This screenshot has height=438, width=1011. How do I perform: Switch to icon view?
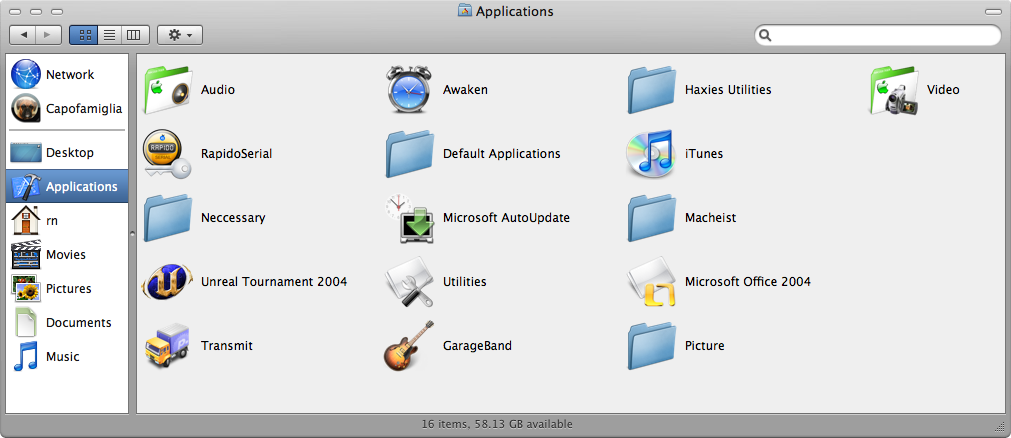tap(83, 35)
